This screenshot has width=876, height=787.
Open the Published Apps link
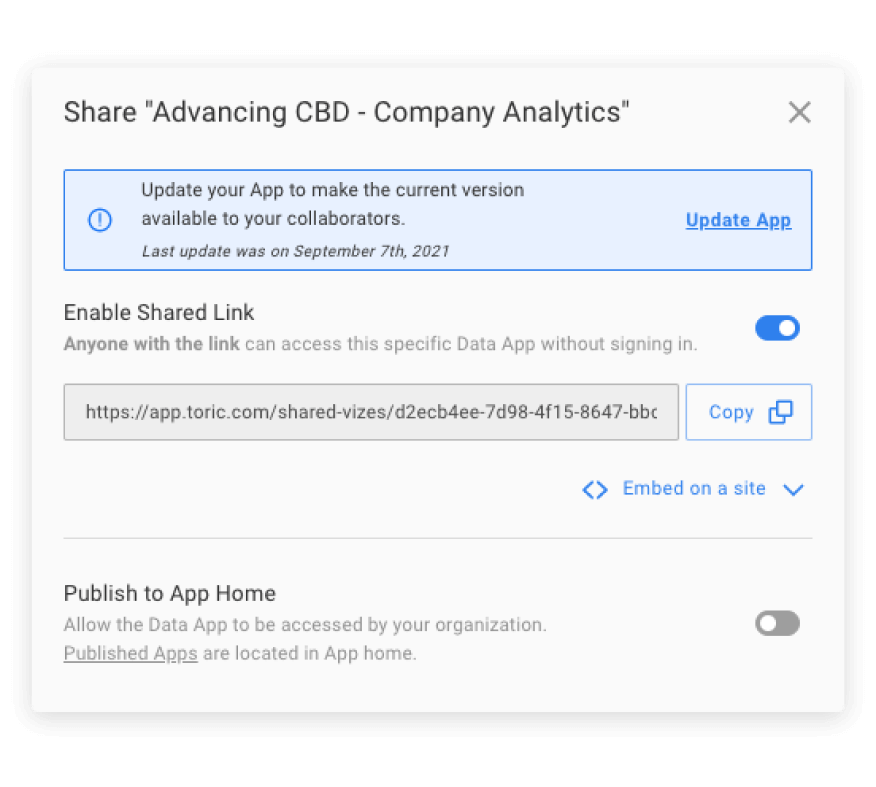coord(130,654)
